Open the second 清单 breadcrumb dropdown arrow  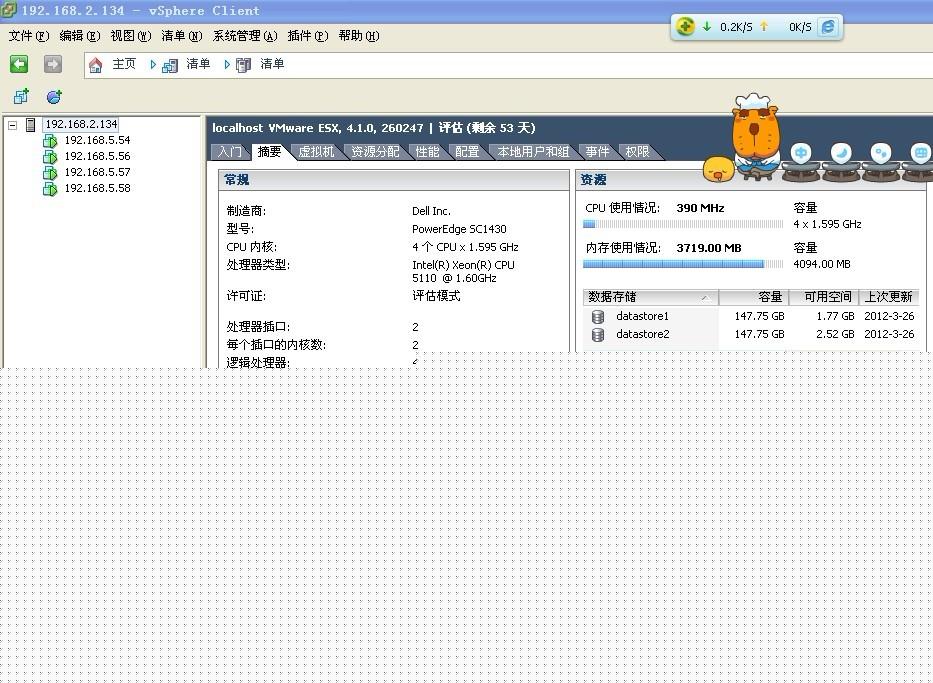[x=227, y=65]
